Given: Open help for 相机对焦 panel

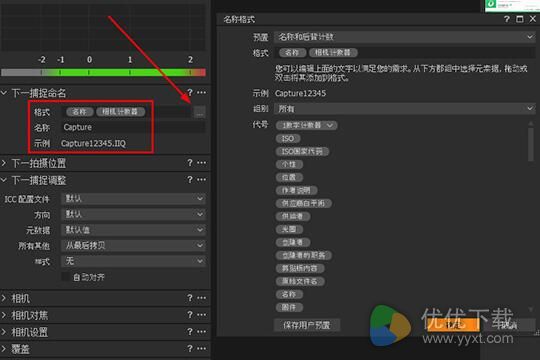Looking at the screenshot, I should coord(190,315).
